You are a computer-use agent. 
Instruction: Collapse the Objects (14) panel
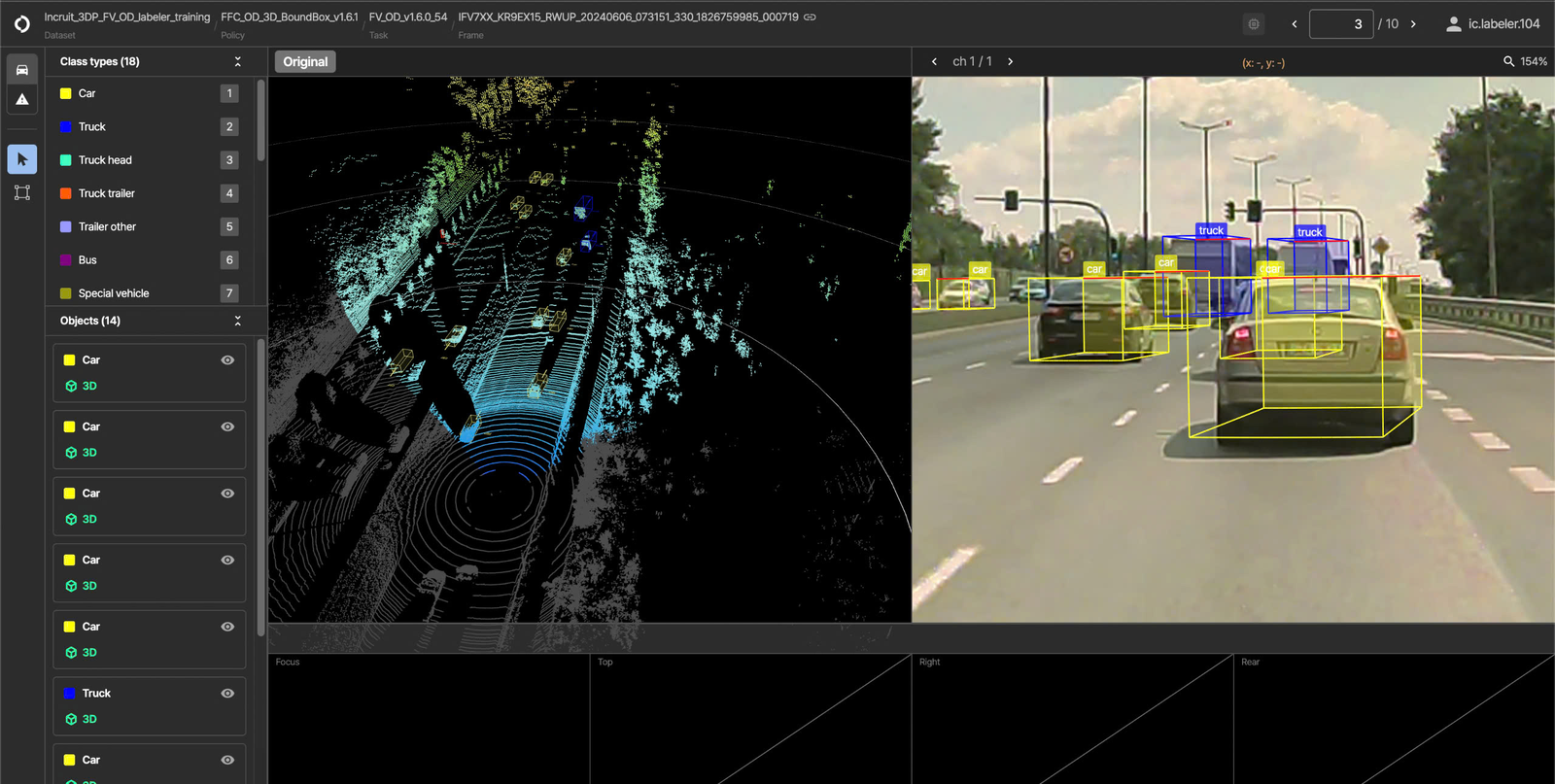[238, 321]
